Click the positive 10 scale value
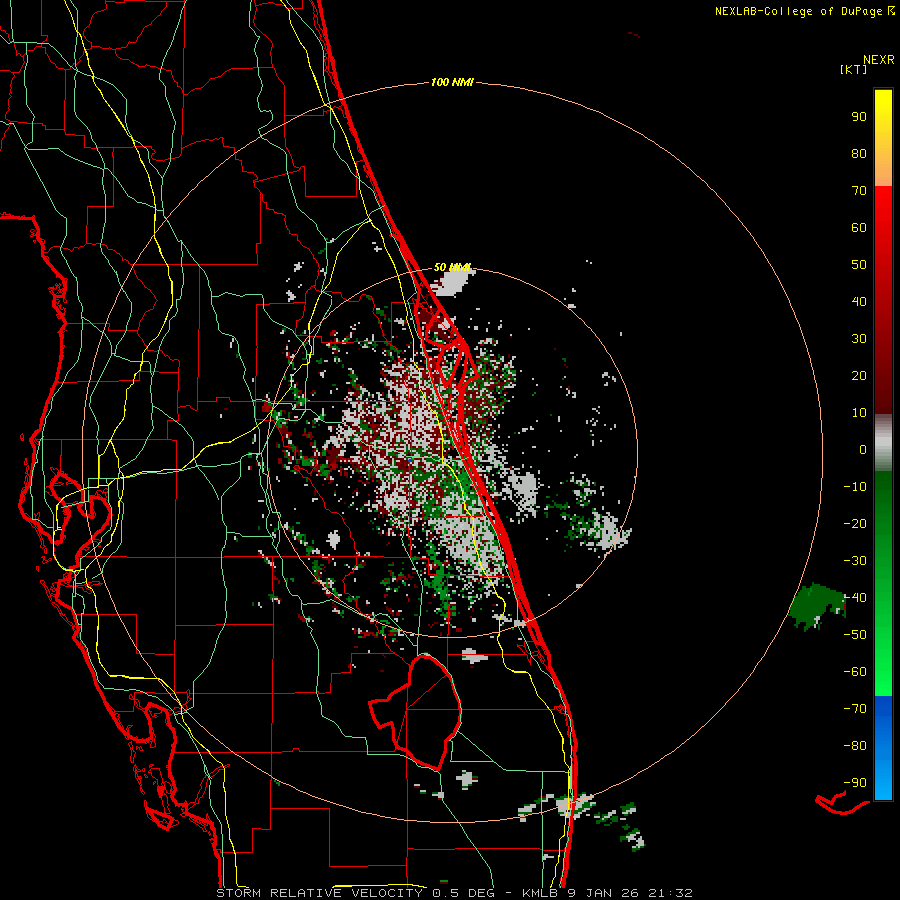Screen dimensions: 900x900 click(x=859, y=413)
